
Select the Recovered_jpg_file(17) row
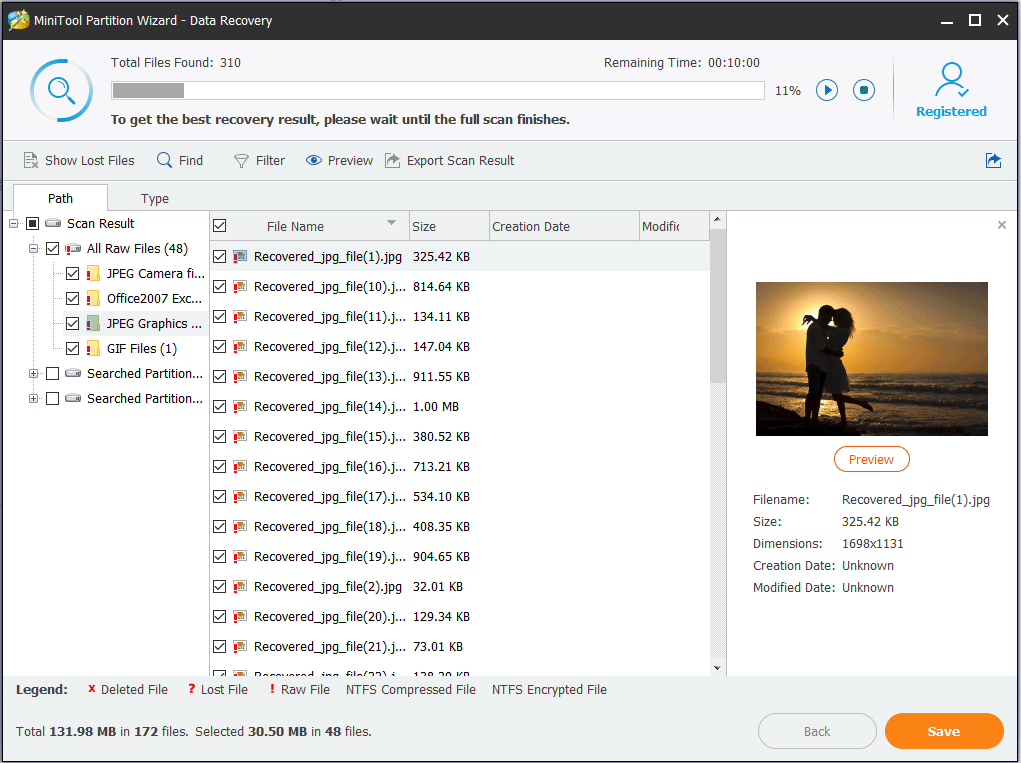coord(460,496)
